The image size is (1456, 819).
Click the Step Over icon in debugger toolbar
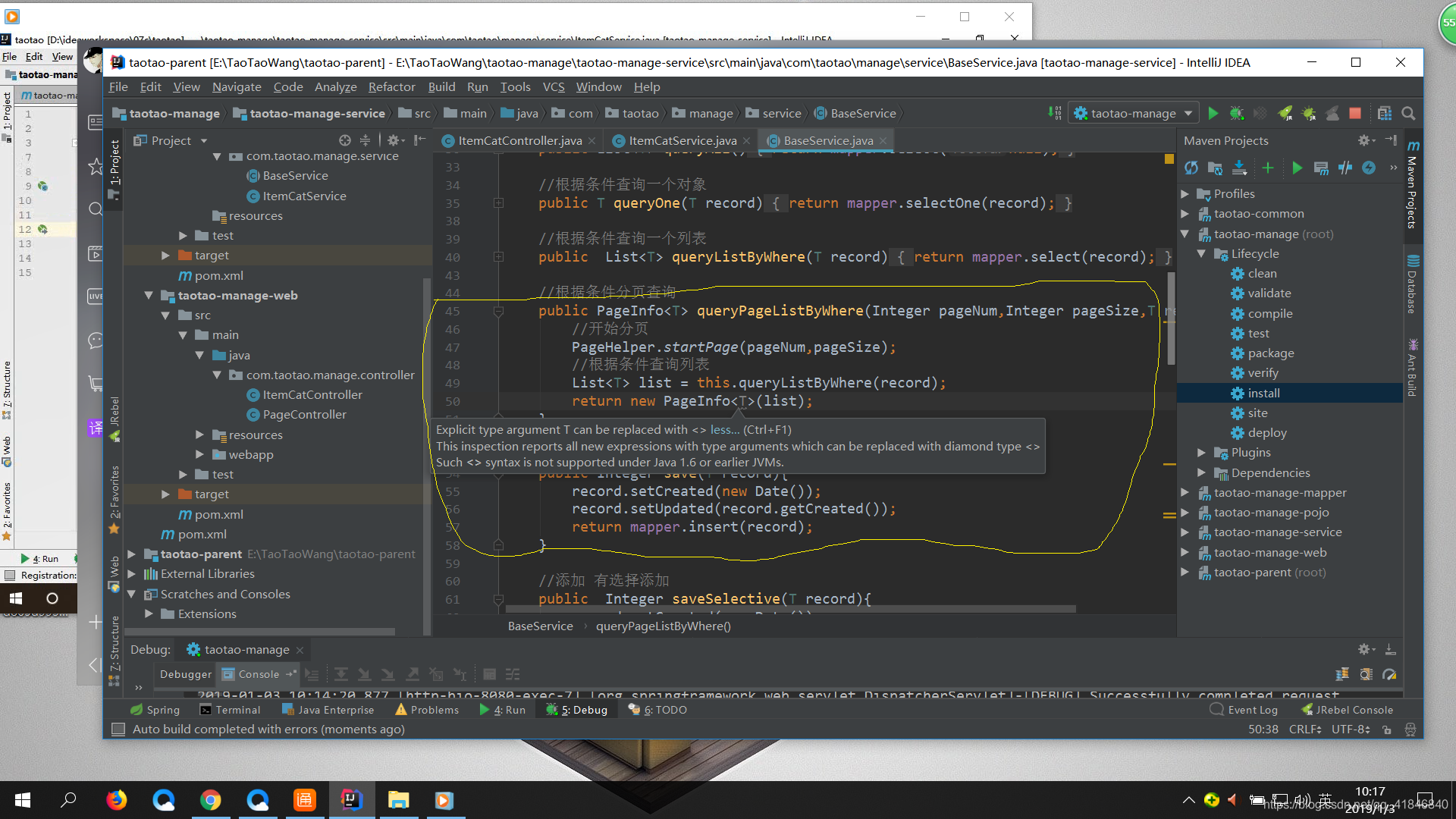(x=341, y=674)
